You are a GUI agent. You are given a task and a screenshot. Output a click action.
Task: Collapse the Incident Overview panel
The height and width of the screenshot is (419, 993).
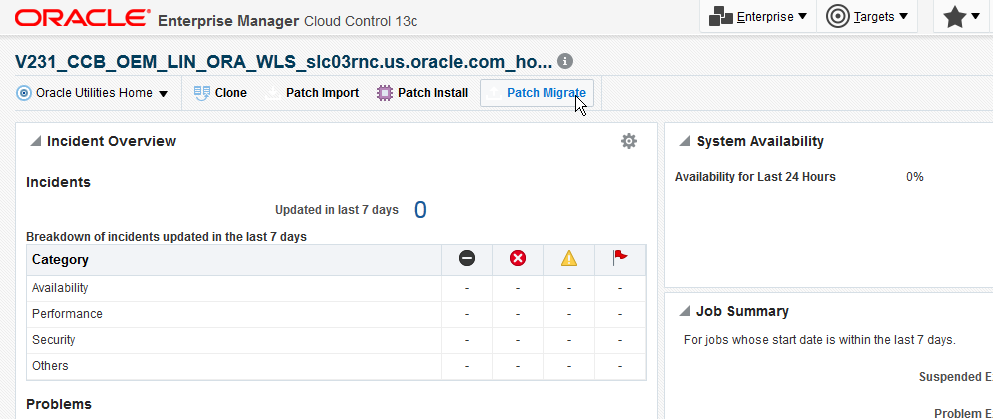point(35,141)
